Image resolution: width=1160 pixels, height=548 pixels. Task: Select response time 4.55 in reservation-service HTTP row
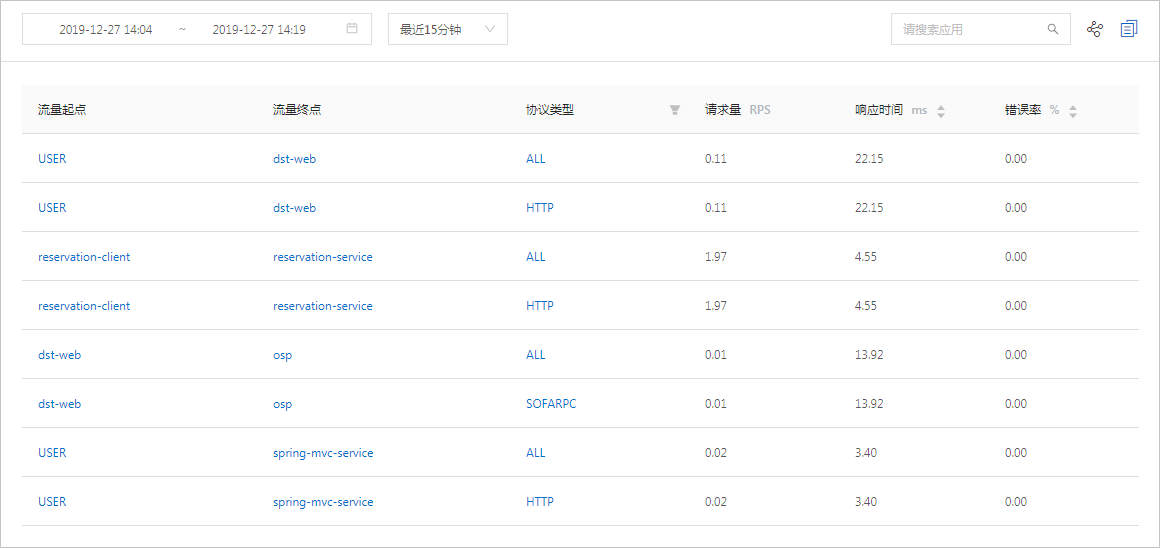[x=866, y=305]
